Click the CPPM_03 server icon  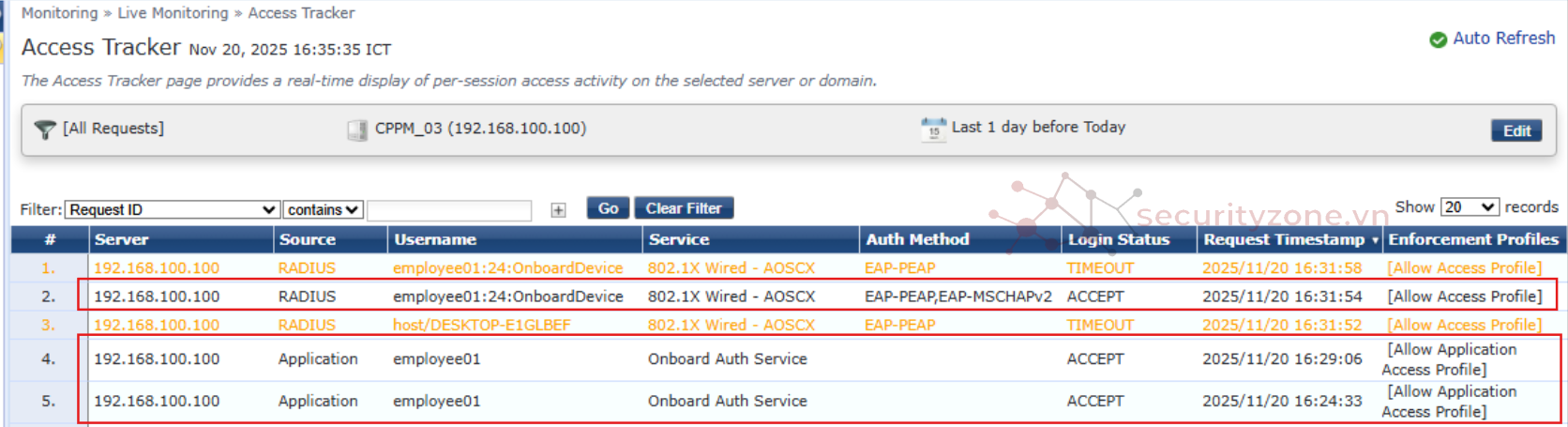pos(357,130)
